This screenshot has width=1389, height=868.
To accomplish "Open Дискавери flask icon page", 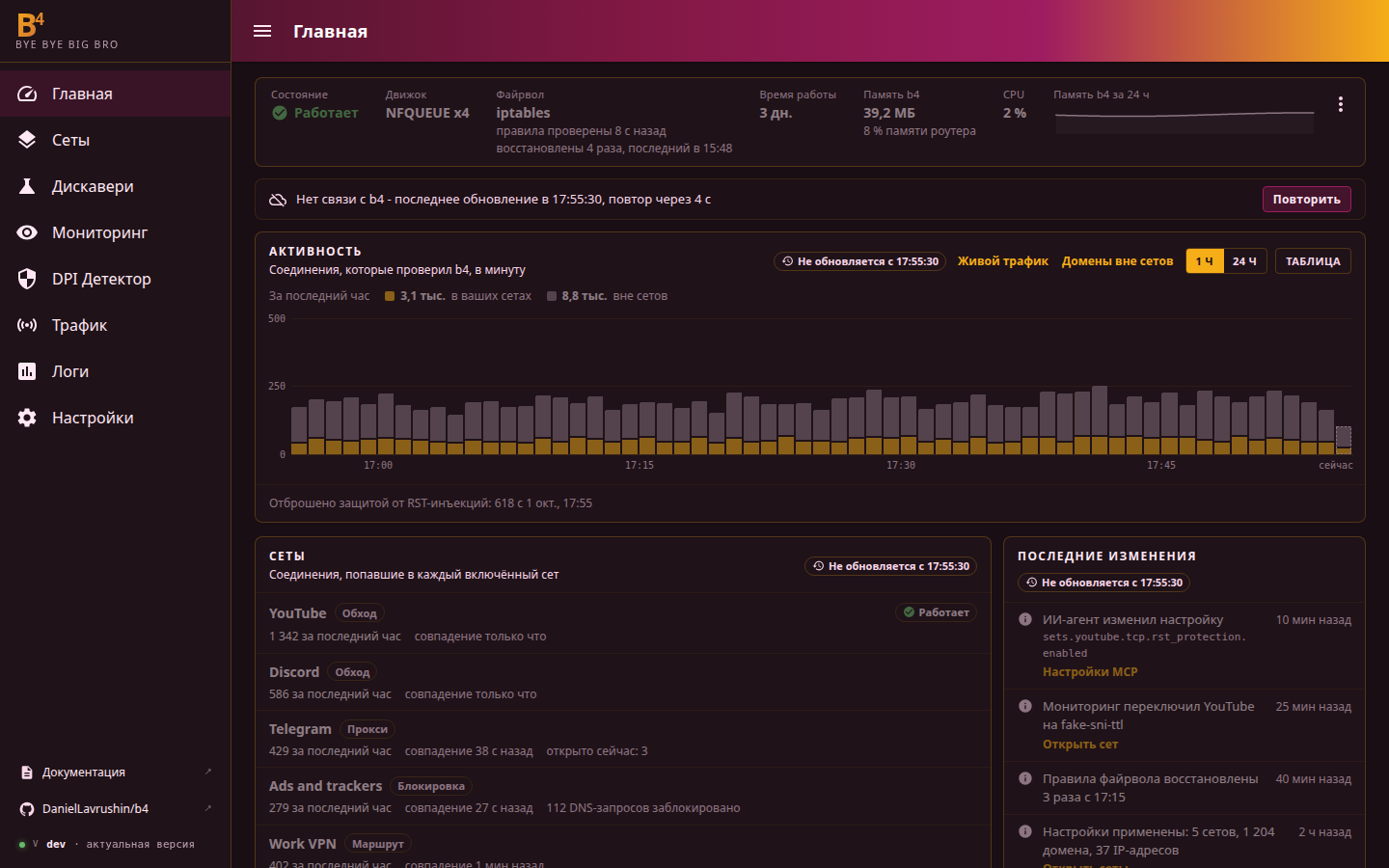I will [x=116, y=186].
